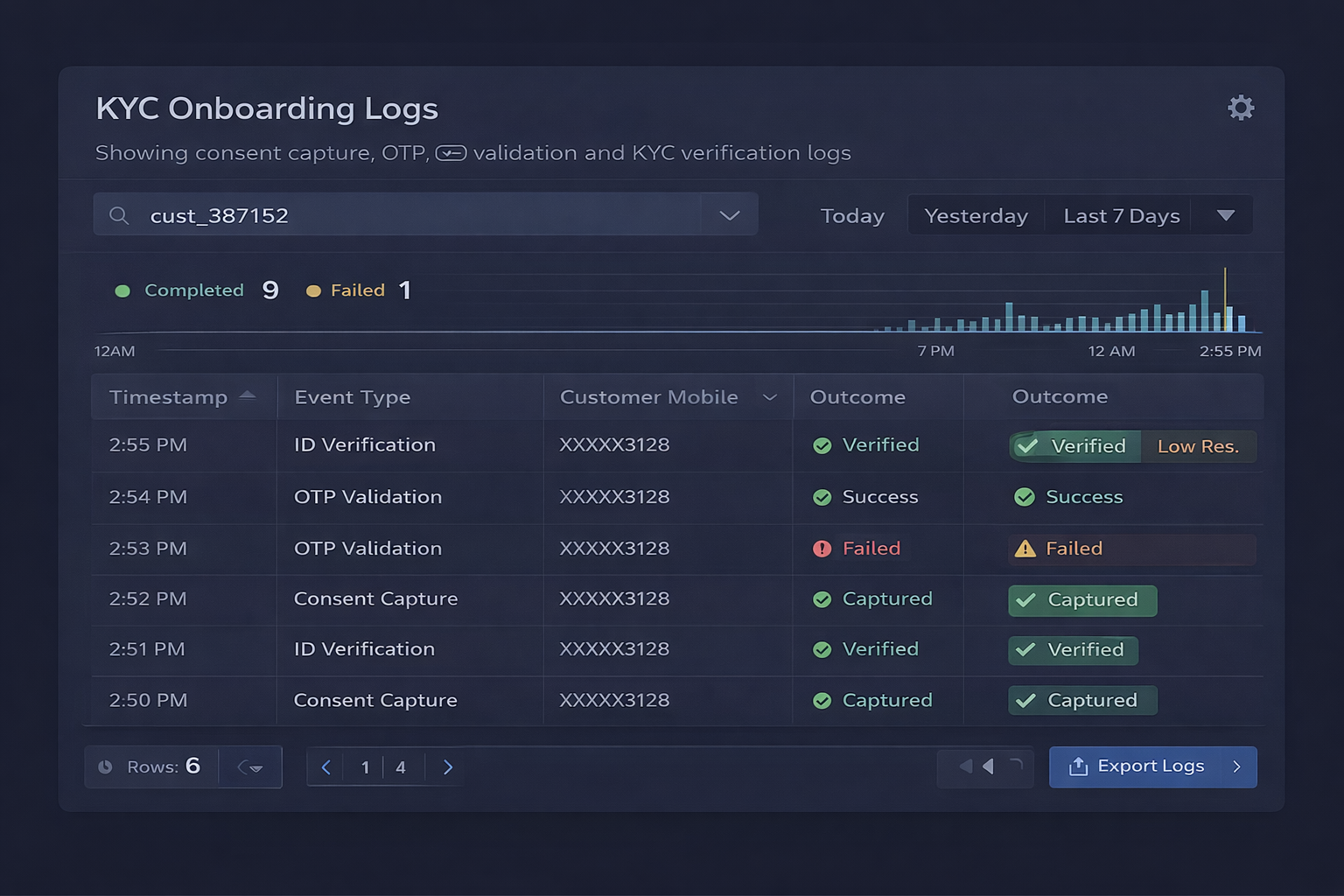The image size is (1344, 896).
Task: Click the yellow timeline marker on chart
Action: click(1225, 299)
